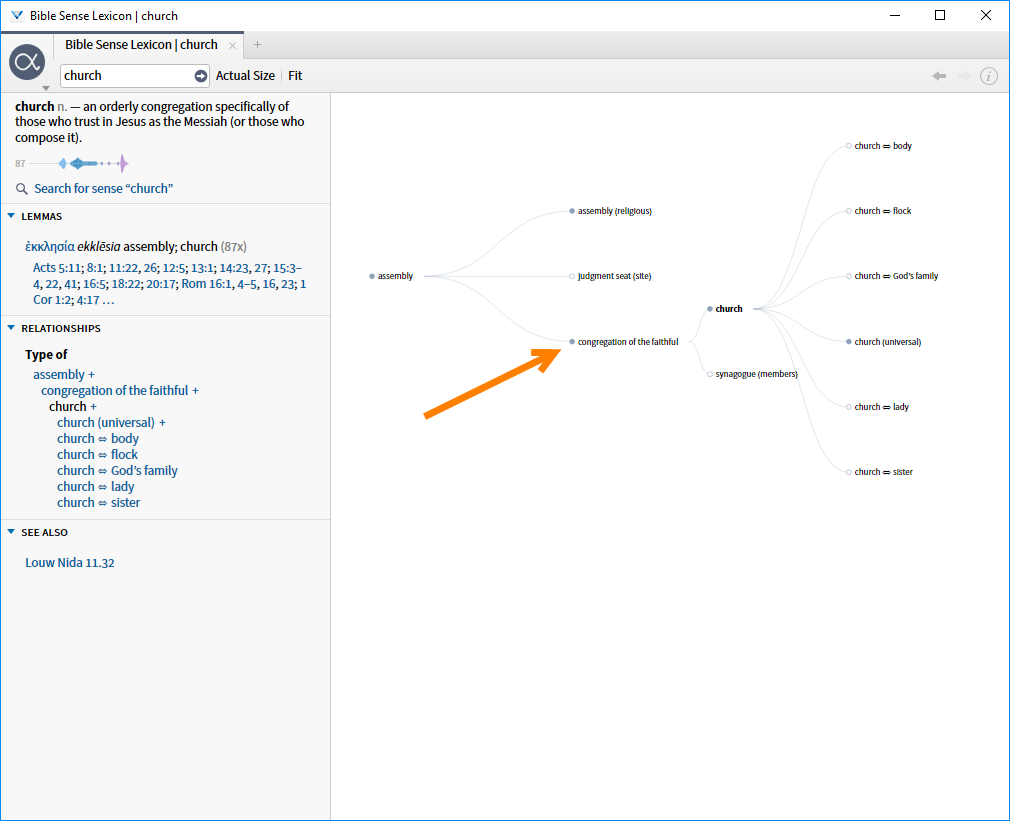Screen dimensions: 1010x821
Task: Open the Rom 16:1 reference
Action: [x=206, y=284]
